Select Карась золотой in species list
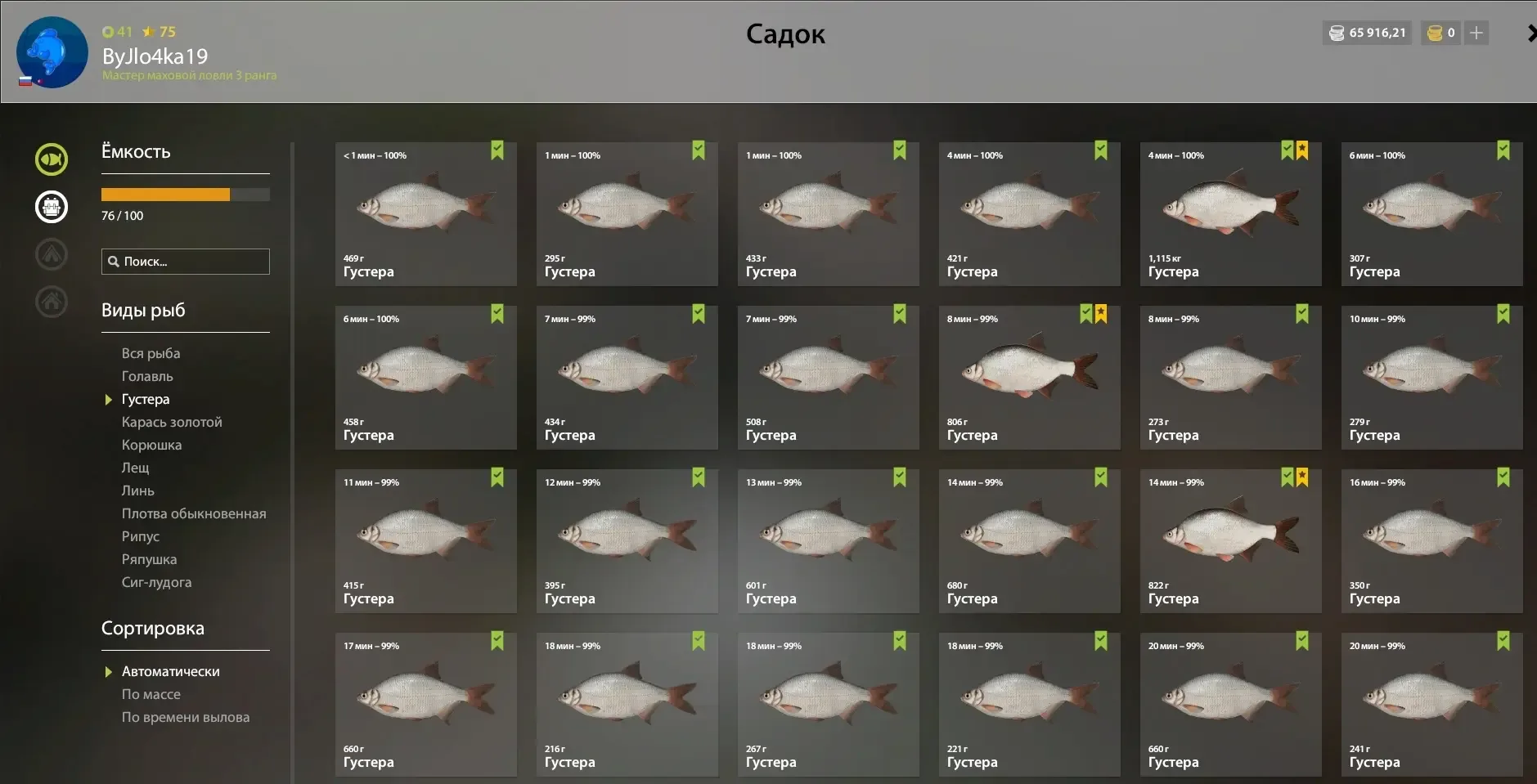The width and height of the screenshot is (1537, 784). 172,422
